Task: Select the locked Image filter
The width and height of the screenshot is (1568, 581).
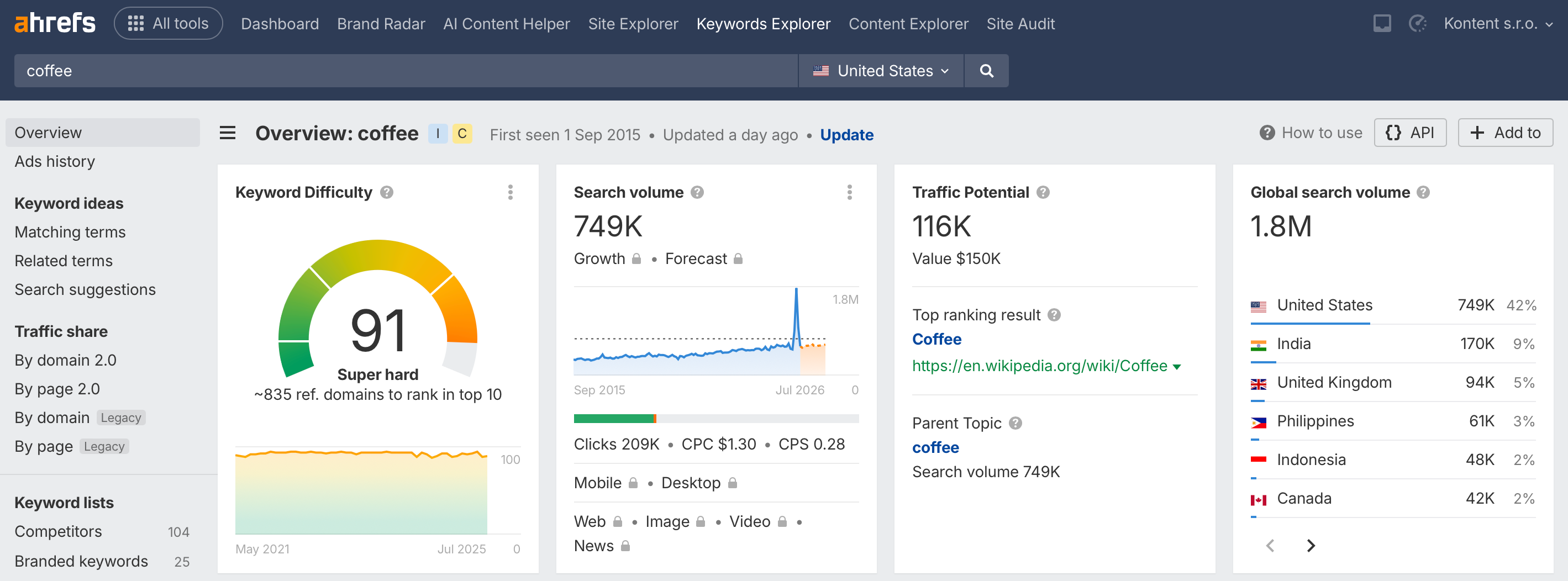Action: pyautogui.click(x=675, y=521)
